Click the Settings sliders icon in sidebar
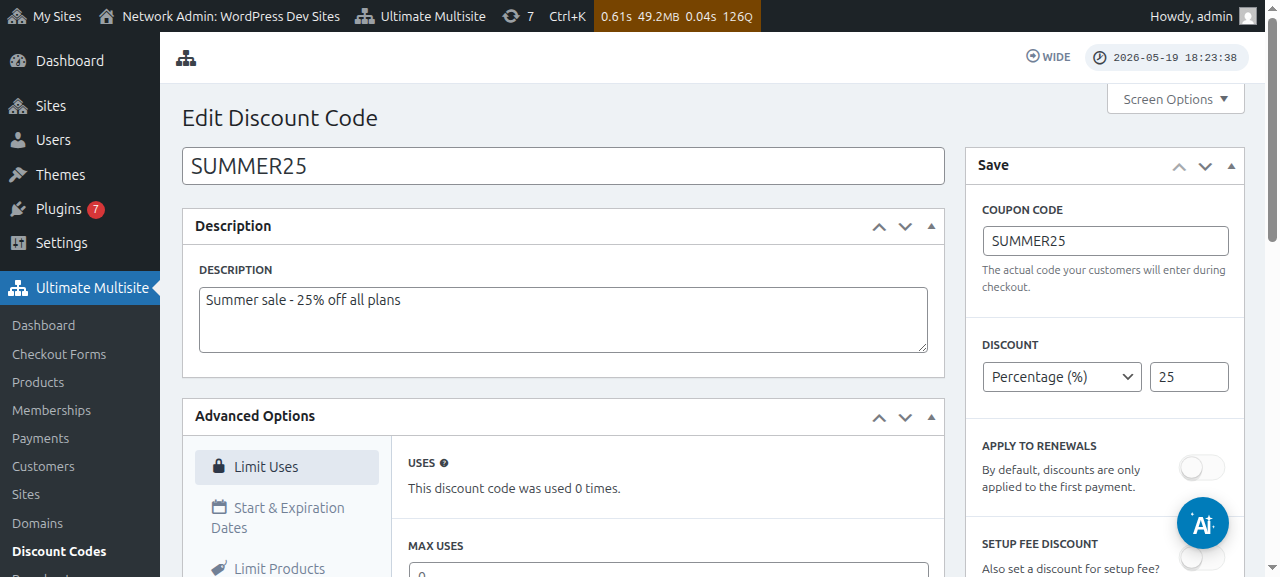This screenshot has width=1280, height=577. pos(18,243)
